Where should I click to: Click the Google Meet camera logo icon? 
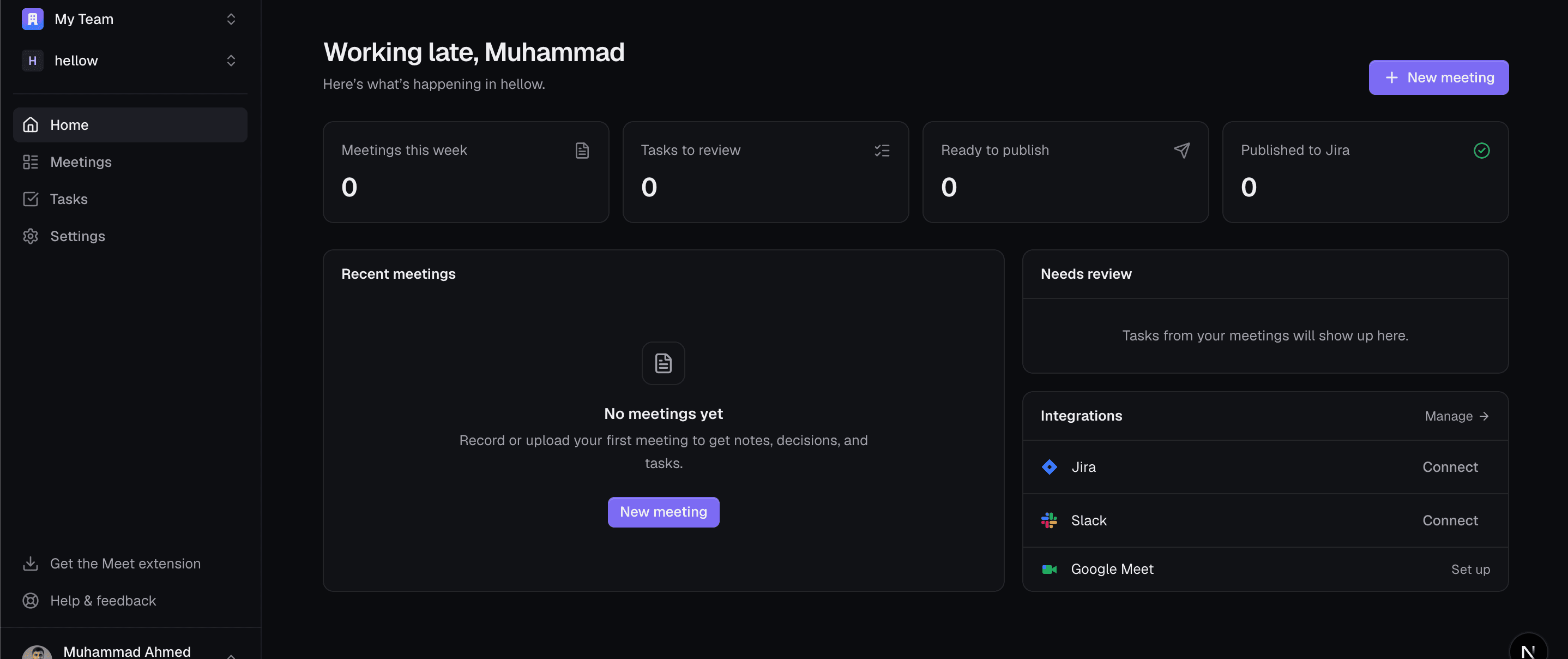point(1050,569)
